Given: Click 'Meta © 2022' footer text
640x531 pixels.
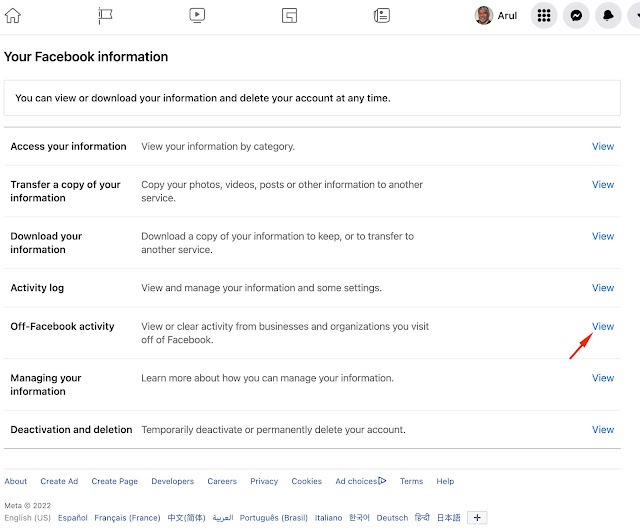Looking at the screenshot, I should (28, 506).
